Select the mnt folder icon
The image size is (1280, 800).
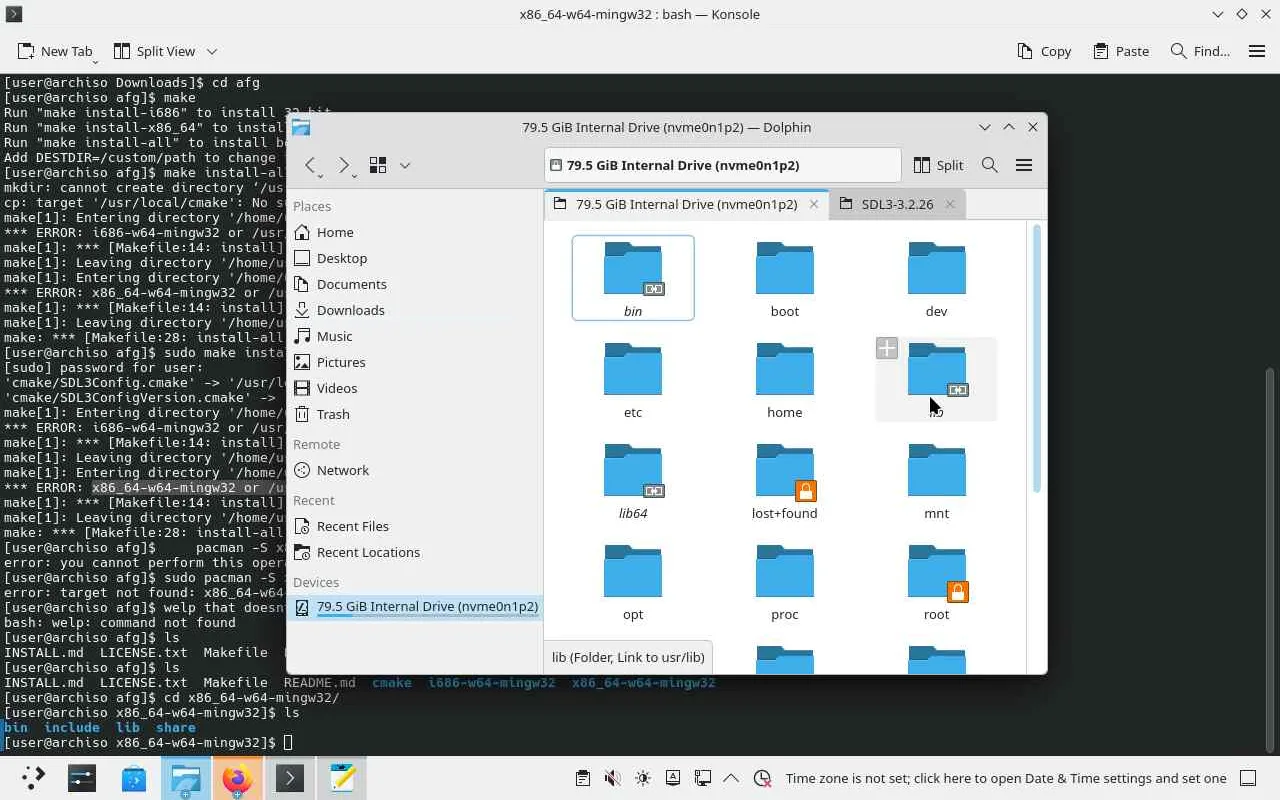point(937,471)
